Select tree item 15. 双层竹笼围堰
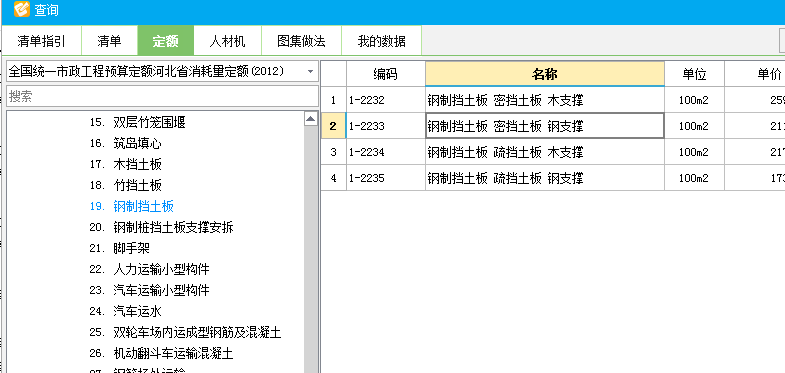Image resolution: width=785 pixels, height=373 pixels. click(x=137, y=122)
